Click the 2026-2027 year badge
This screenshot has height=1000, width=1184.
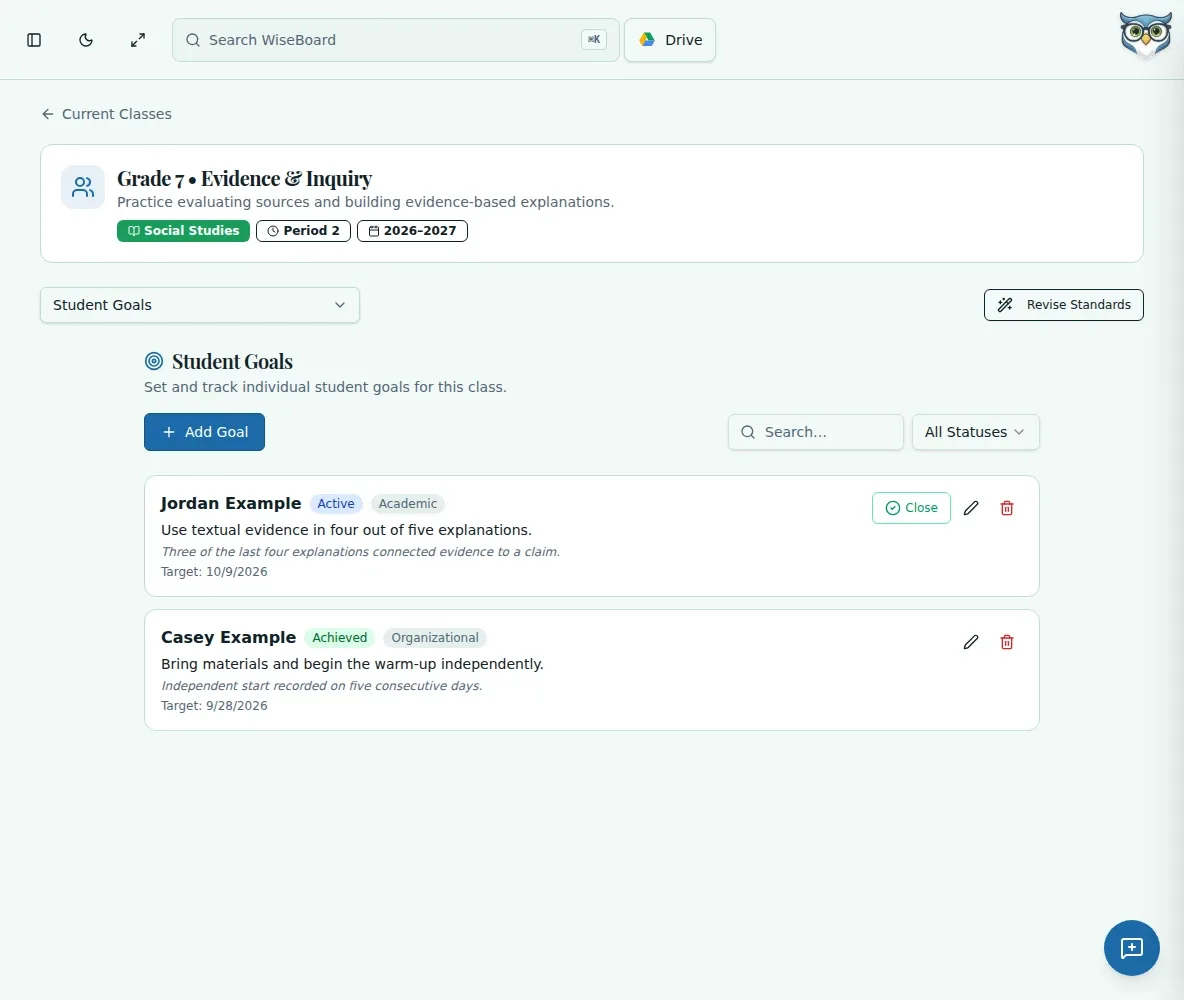pyautogui.click(x=412, y=231)
